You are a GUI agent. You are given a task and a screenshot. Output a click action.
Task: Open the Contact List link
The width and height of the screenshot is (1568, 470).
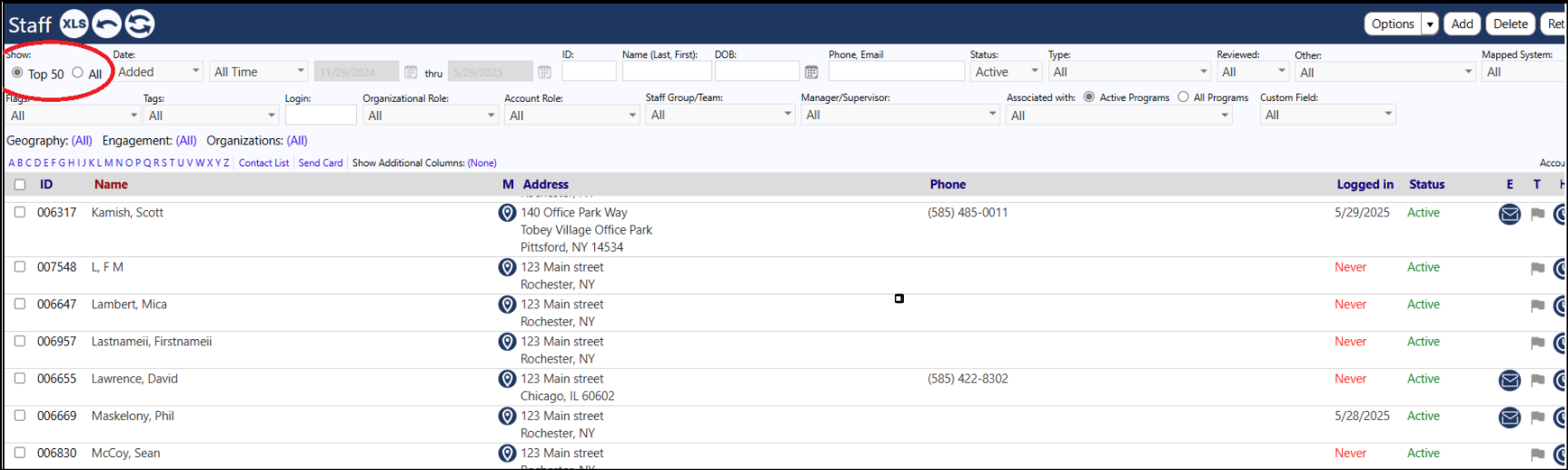click(263, 163)
